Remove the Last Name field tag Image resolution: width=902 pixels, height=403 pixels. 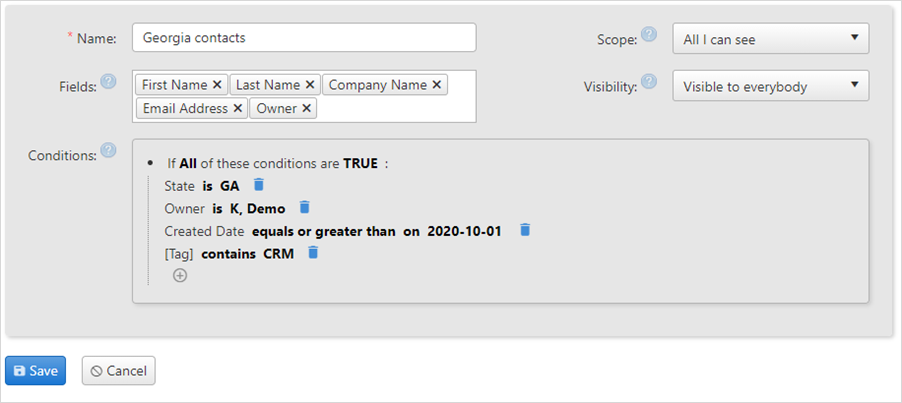tap(309, 85)
